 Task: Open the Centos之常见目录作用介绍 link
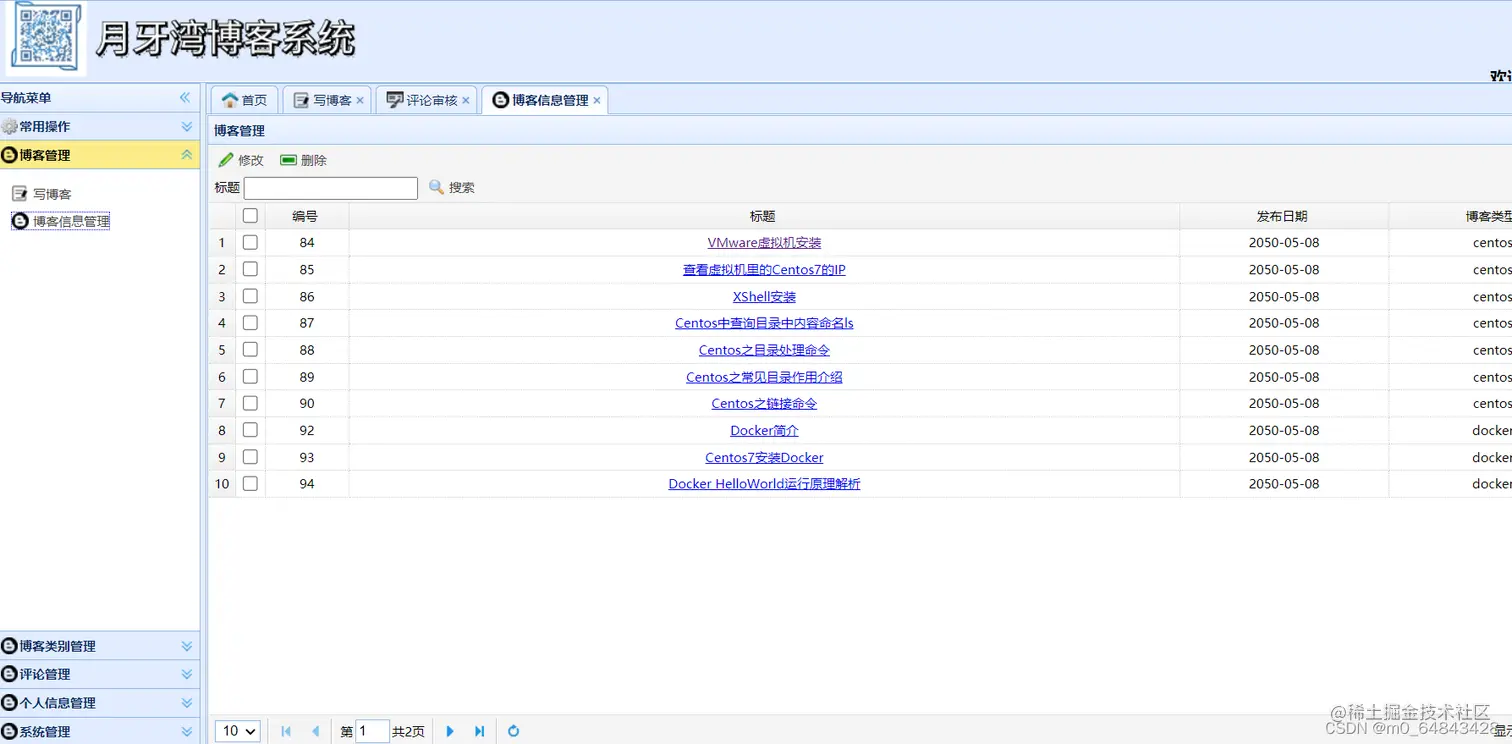point(764,377)
